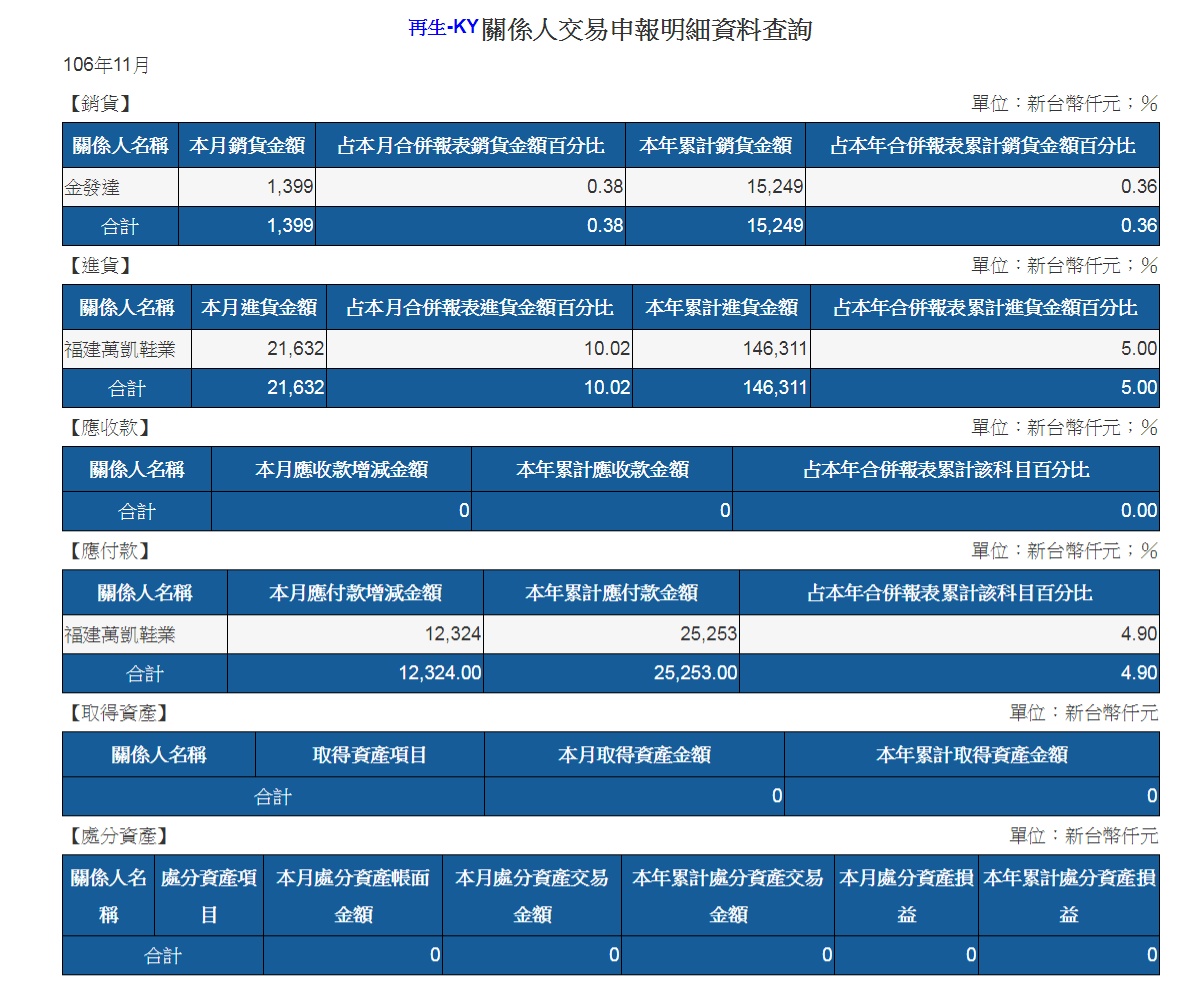This screenshot has height=994, width=1183.
Task: Click the 取得資產項目 column header
Action: click(370, 756)
